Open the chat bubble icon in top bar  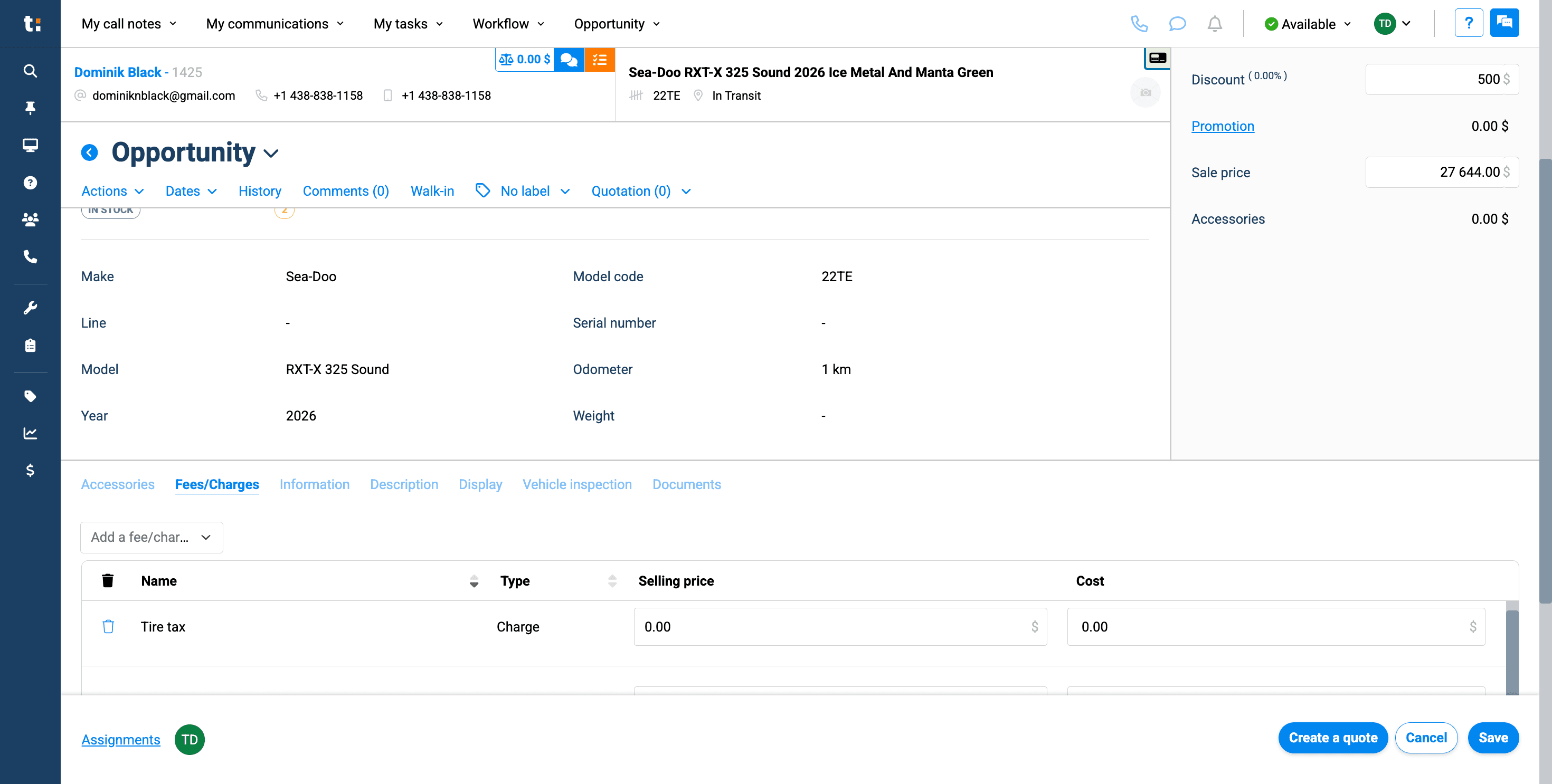(x=1177, y=24)
